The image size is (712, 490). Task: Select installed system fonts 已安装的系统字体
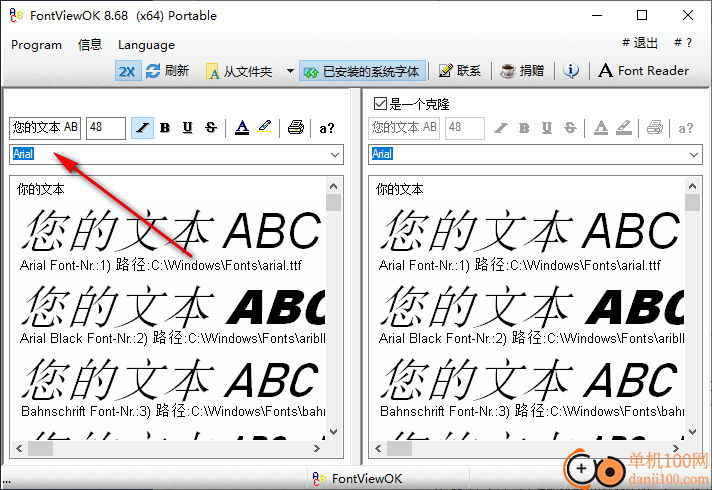point(362,71)
